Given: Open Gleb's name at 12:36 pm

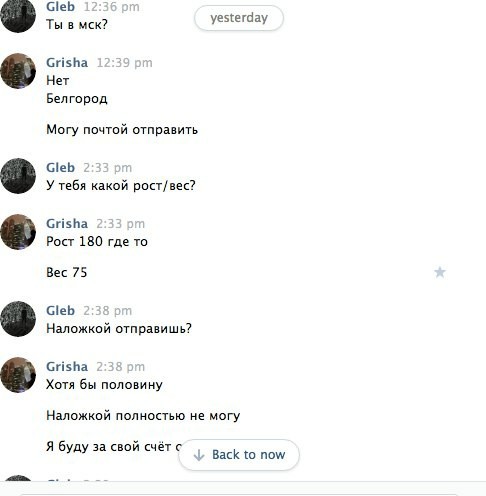Looking at the screenshot, I should pos(60,7).
